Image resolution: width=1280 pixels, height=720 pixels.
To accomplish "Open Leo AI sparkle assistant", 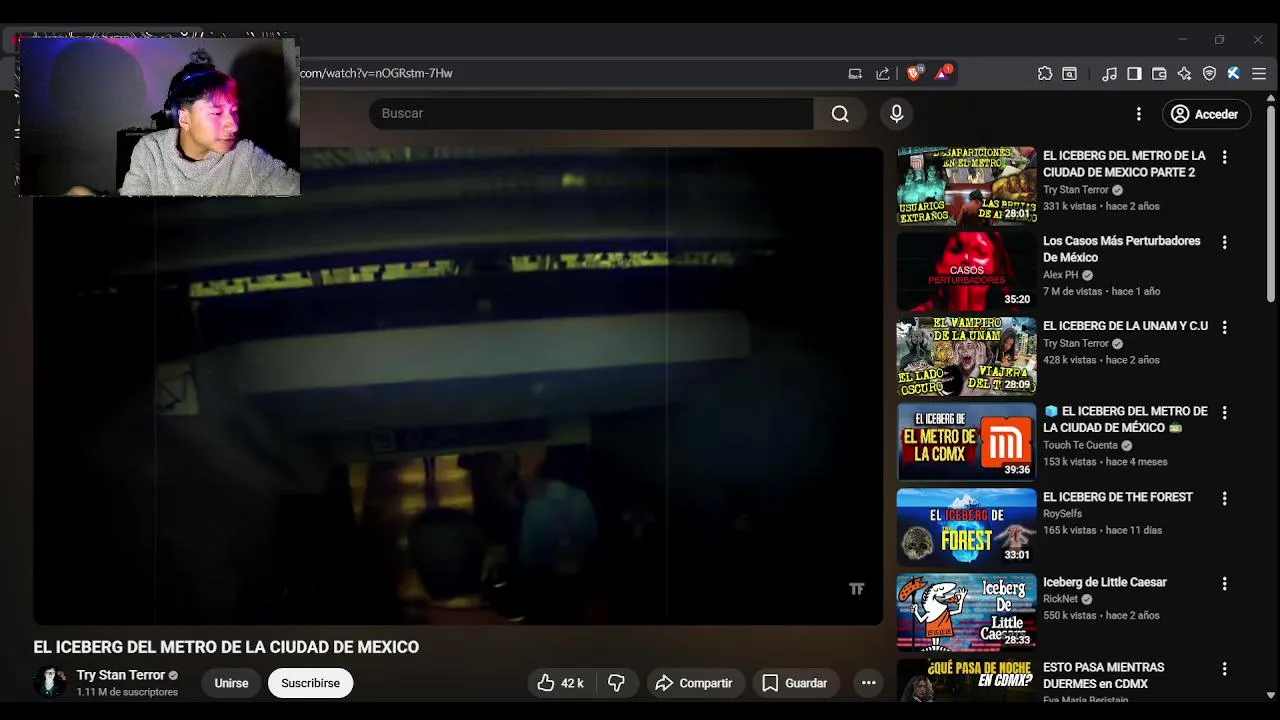I will (1184, 73).
